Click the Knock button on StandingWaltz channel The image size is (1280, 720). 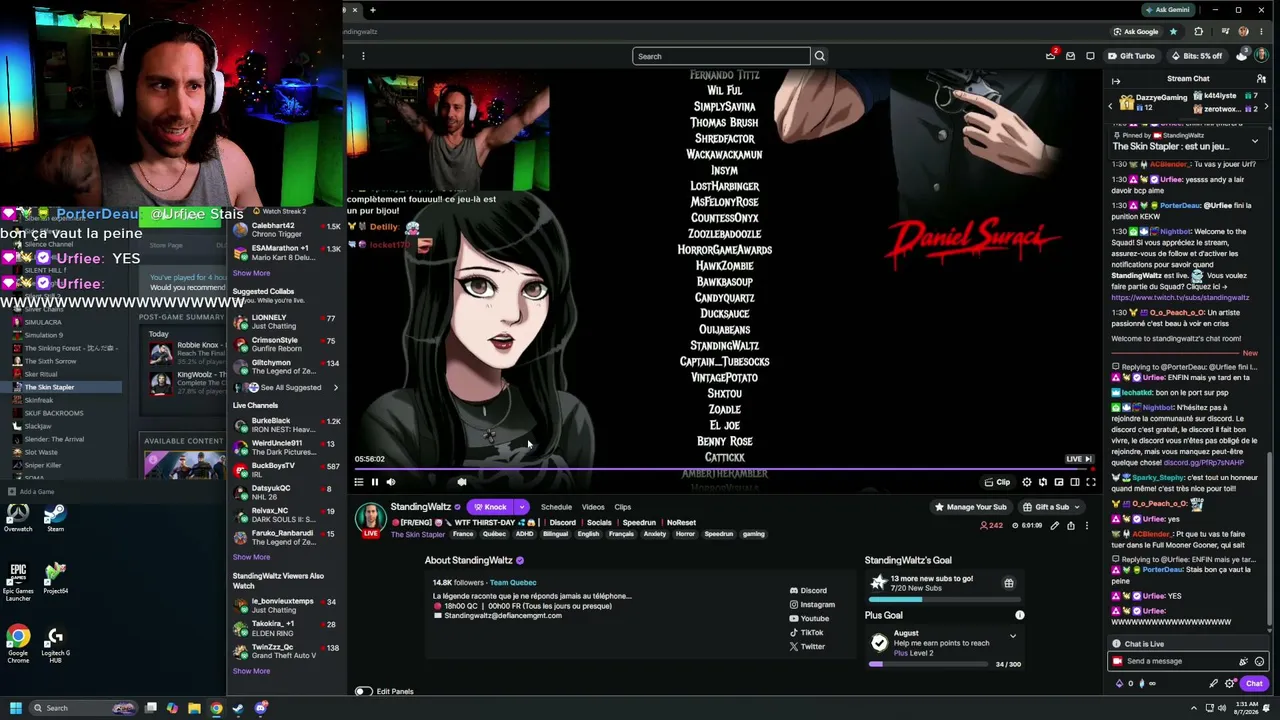point(490,507)
